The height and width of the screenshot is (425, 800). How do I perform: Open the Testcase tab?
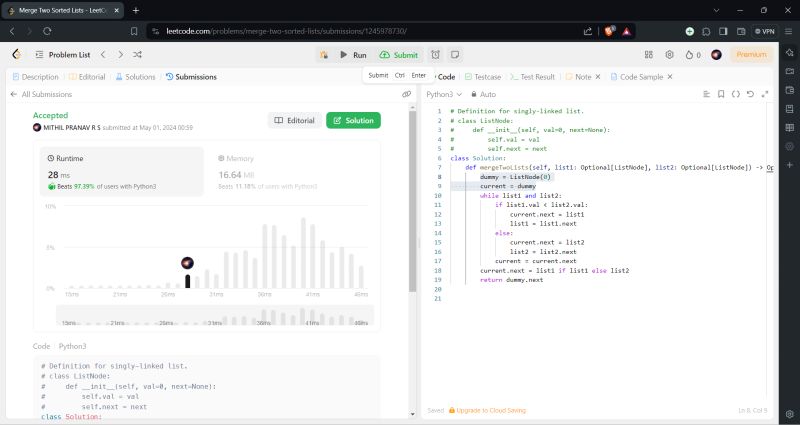coord(483,77)
